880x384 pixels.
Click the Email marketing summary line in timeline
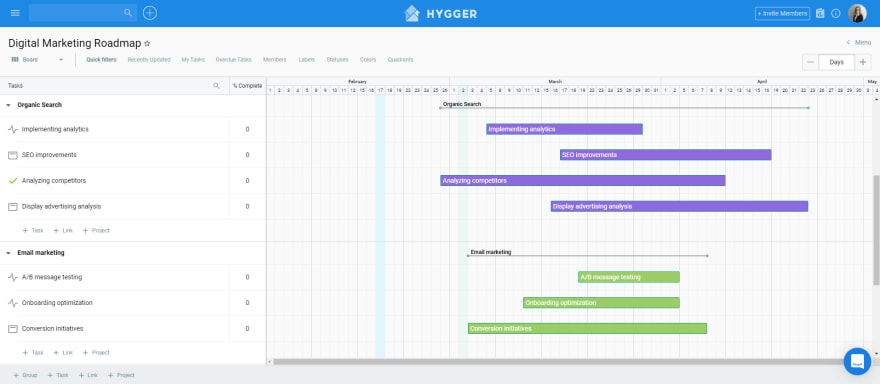pyautogui.click(x=587, y=256)
